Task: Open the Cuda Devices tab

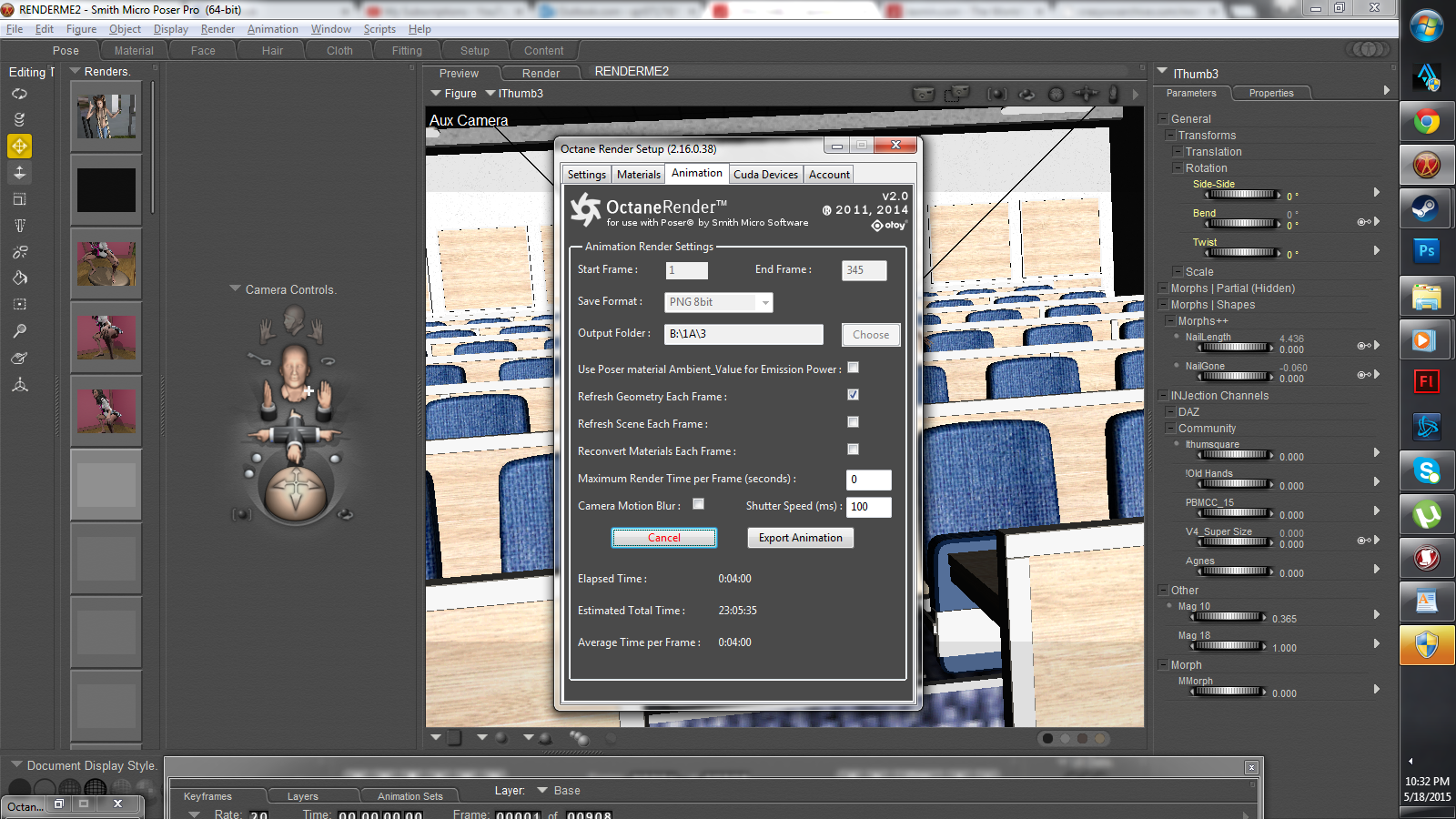Action: point(765,175)
